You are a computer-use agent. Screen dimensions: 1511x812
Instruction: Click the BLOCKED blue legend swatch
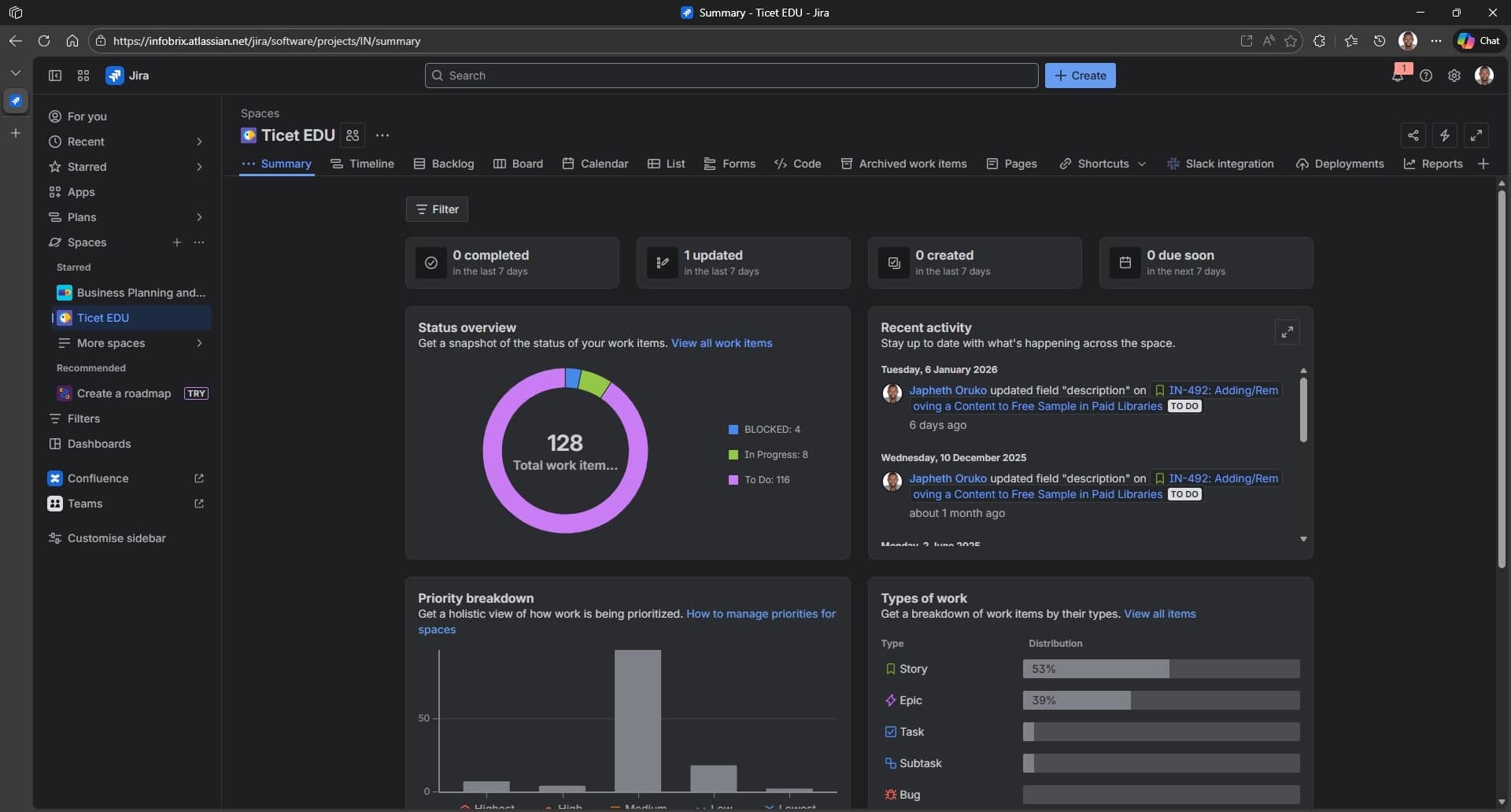pos(733,430)
